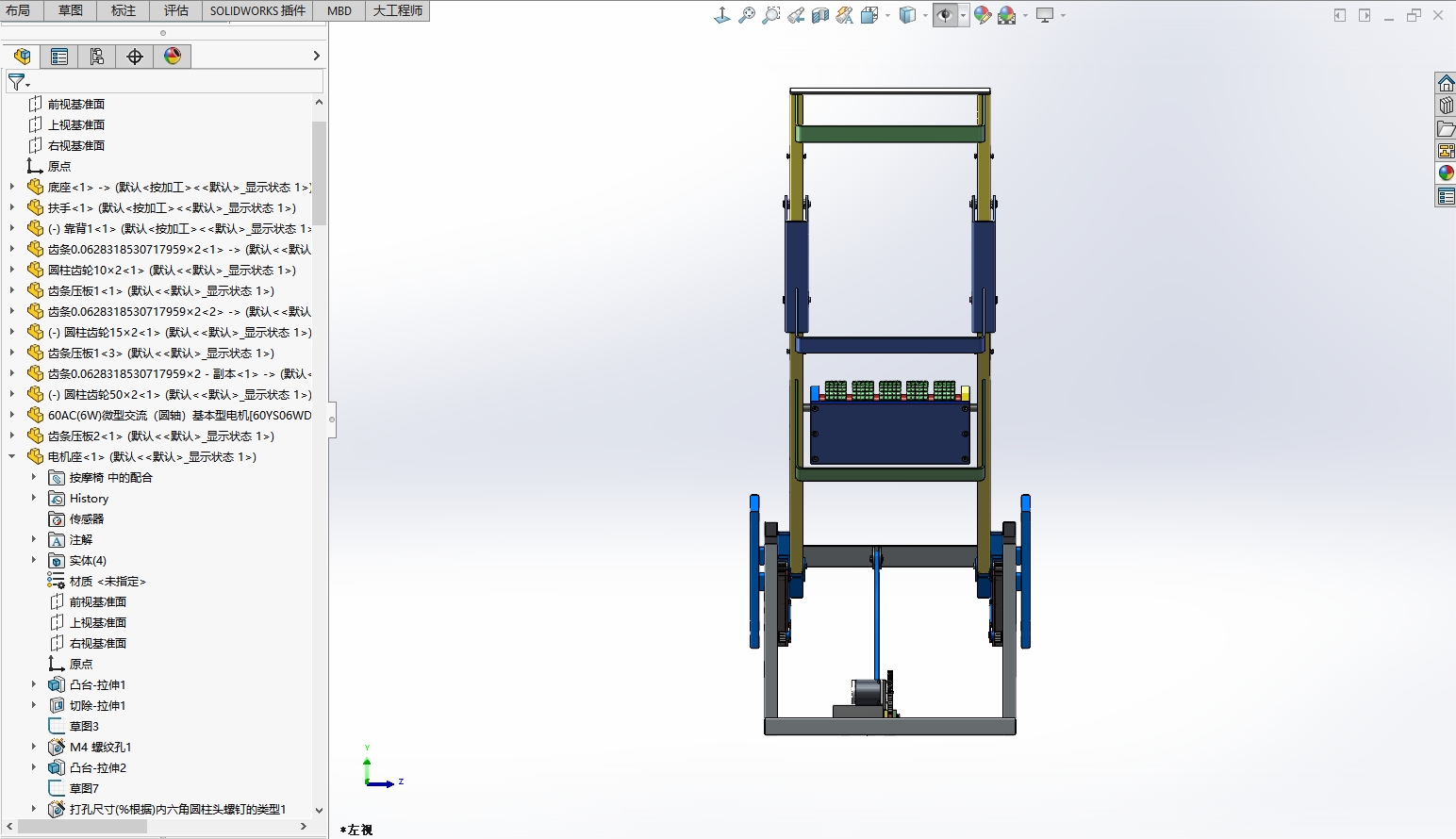Click the plane-with-arrow icon in view toolbar
1456x839 pixels.
(722, 15)
